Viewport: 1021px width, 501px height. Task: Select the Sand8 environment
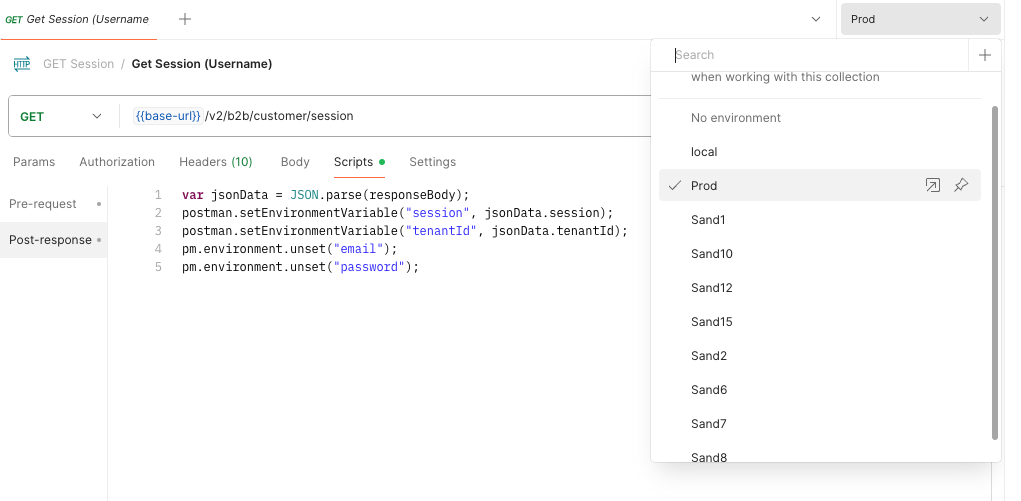(x=820, y=452)
